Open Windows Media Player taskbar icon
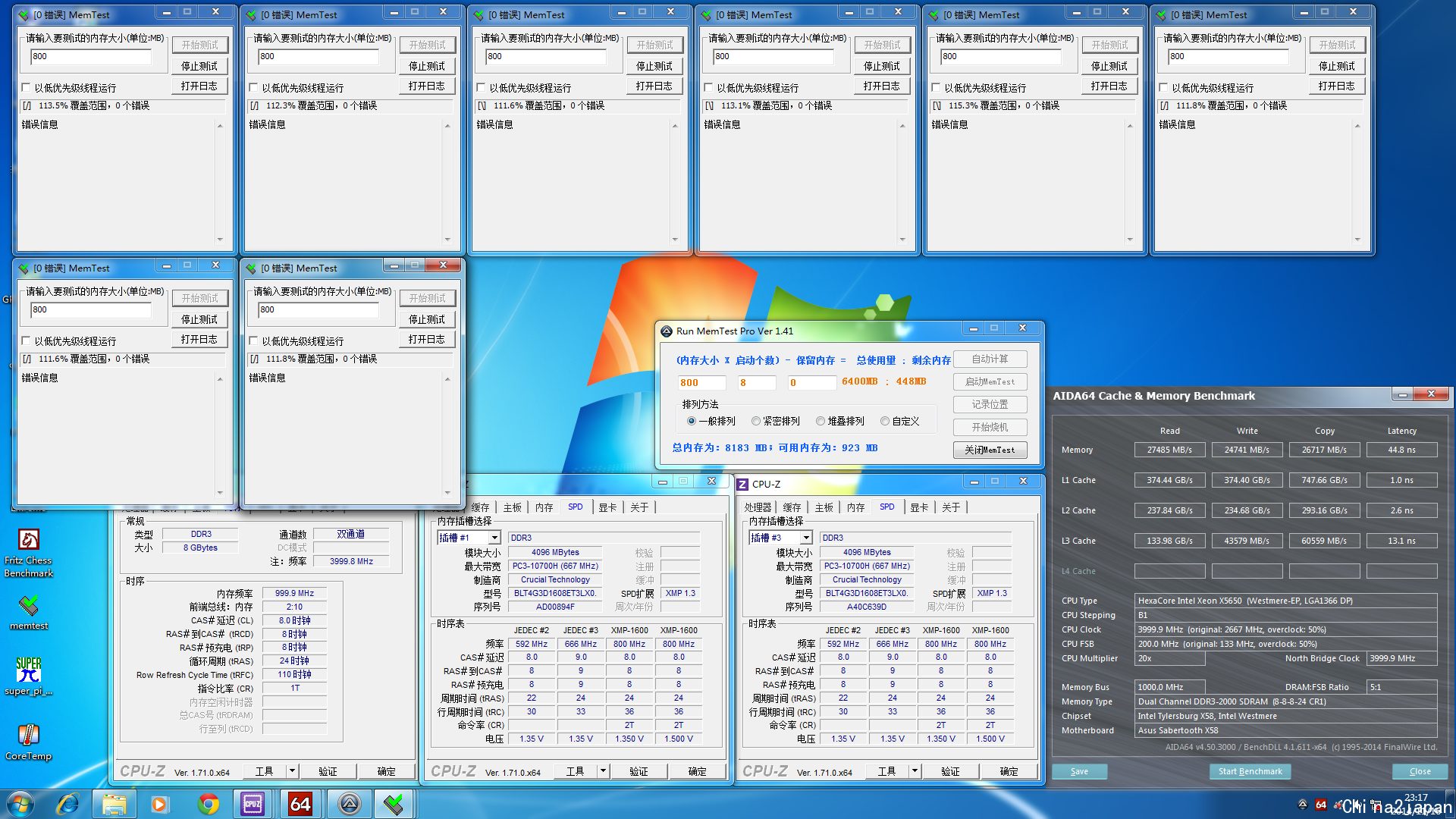1456x819 pixels. point(159,804)
